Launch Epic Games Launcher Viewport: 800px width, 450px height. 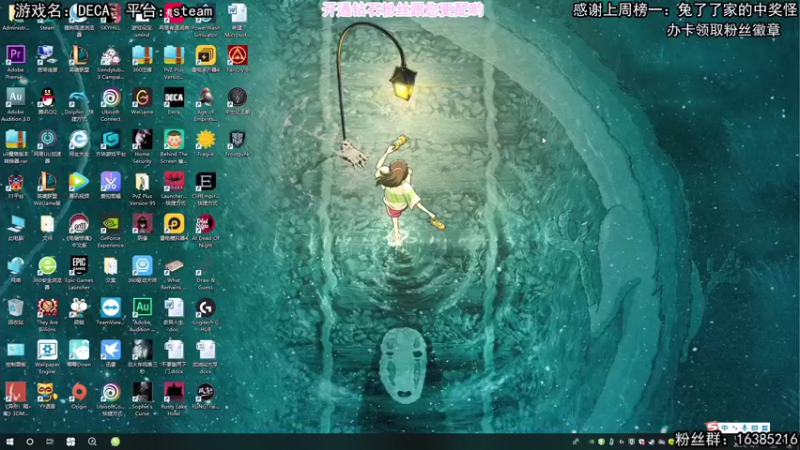click(x=79, y=273)
